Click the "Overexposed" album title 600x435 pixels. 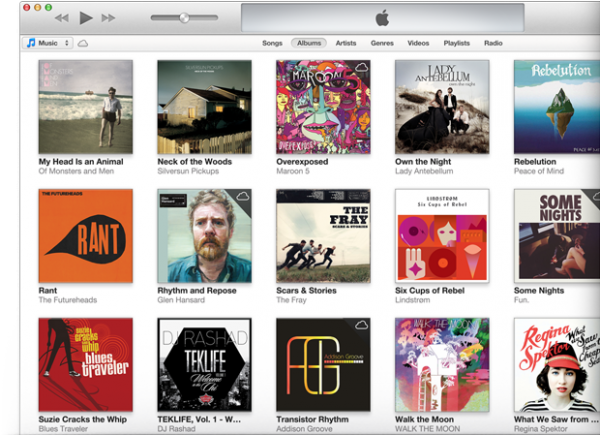tap(302, 162)
